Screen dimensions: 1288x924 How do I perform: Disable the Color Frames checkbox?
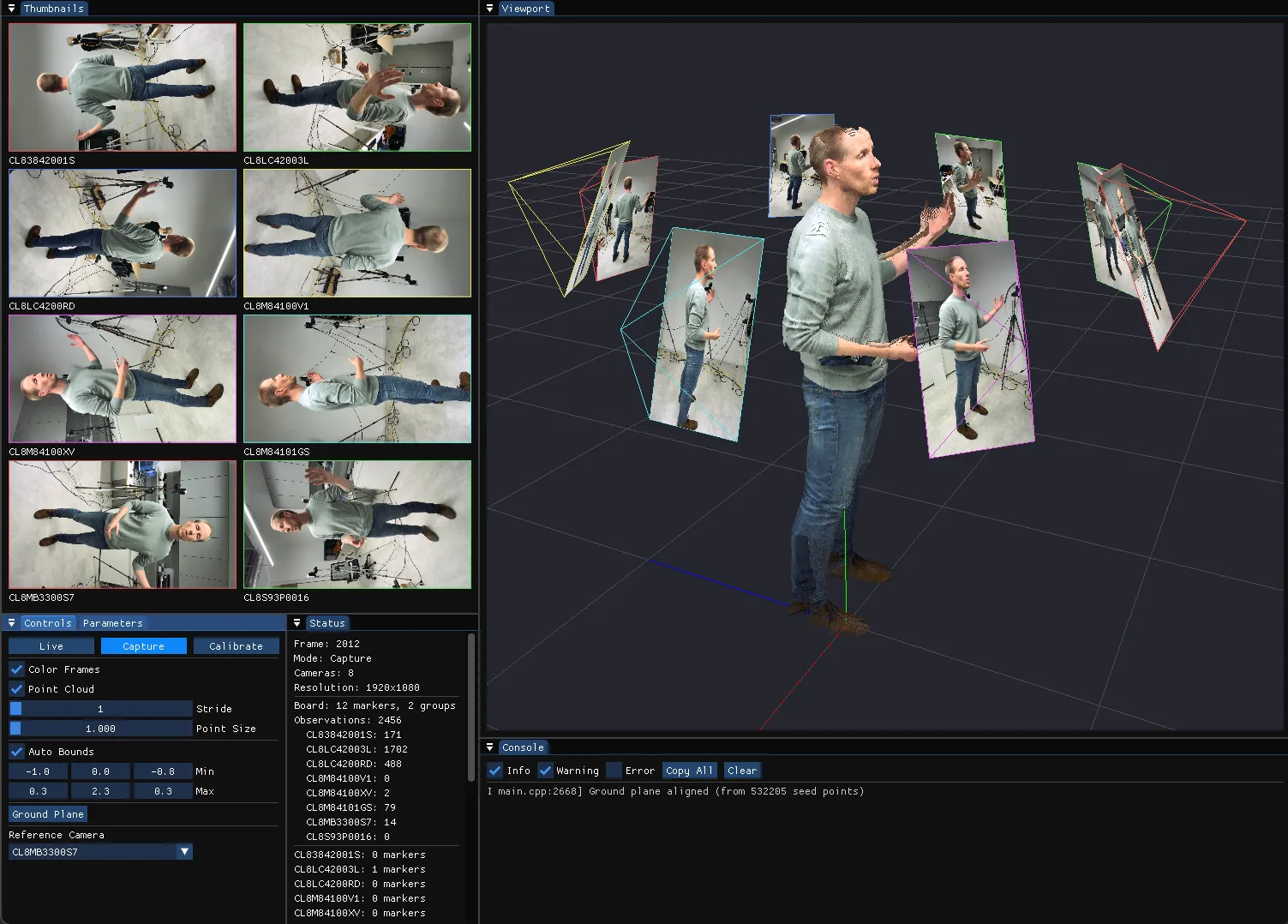[15, 669]
